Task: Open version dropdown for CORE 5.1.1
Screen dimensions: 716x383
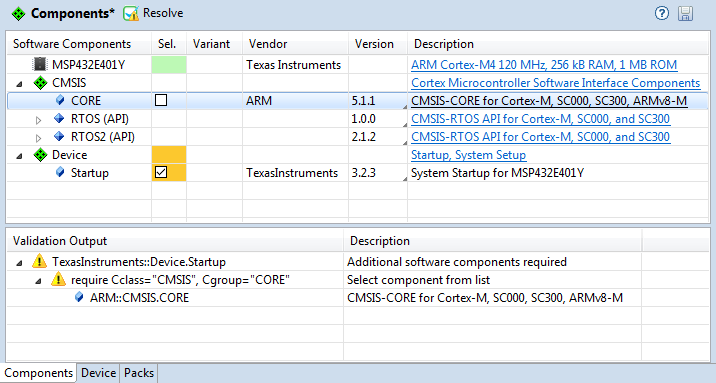Action: [404, 107]
